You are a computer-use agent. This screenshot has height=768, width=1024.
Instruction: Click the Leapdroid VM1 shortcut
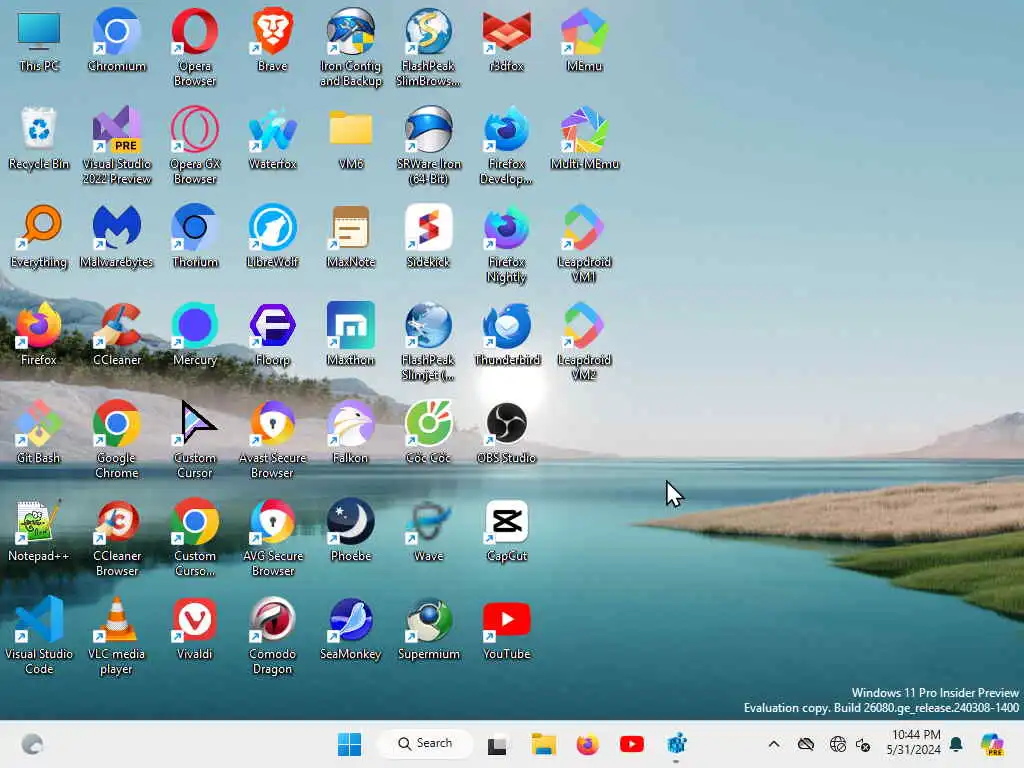tap(584, 244)
